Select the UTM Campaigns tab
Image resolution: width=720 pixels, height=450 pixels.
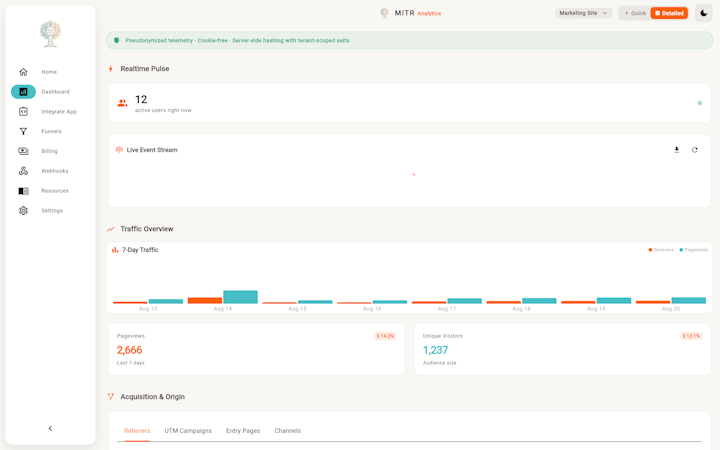[x=188, y=431]
